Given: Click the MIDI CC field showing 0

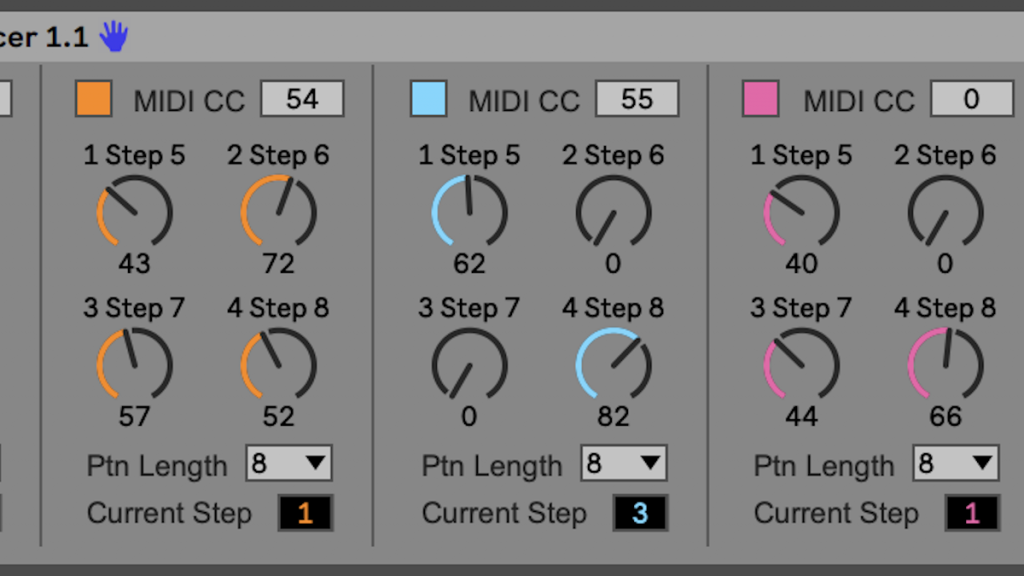Looking at the screenshot, I should point(971,99).
